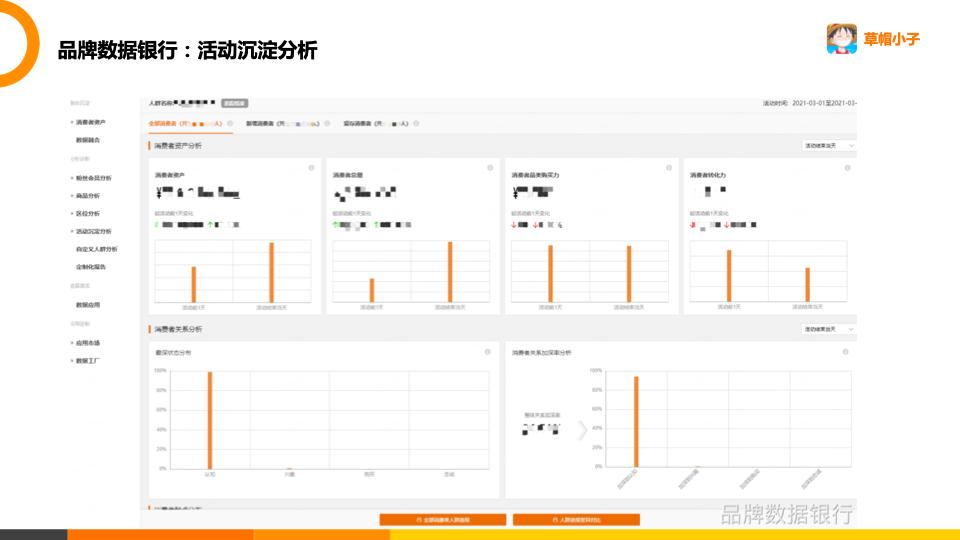The height and width of the screenshot is (540, 960).
Task: Click info icon beside 新增消费者 tab
Action: pos(328,124)
